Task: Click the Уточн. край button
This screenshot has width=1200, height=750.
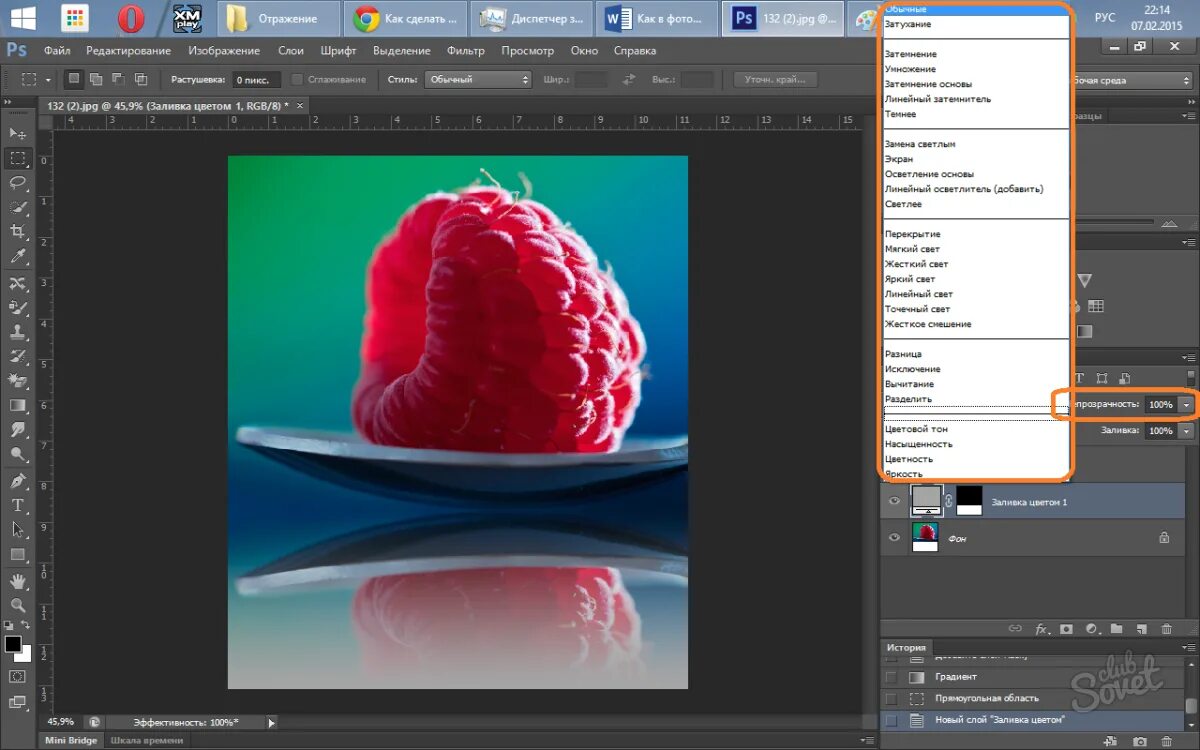Action: 775,79
